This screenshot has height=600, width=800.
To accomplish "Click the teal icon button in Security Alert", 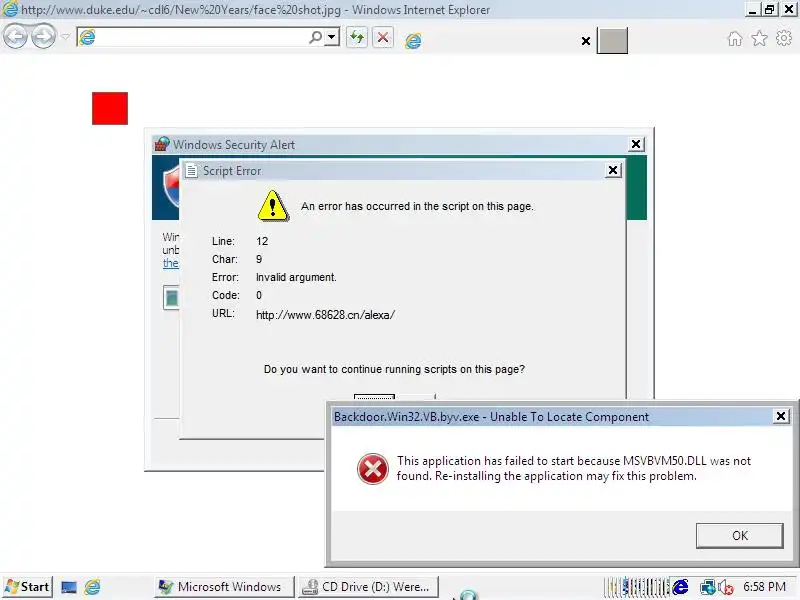I will tap(171, 298).
